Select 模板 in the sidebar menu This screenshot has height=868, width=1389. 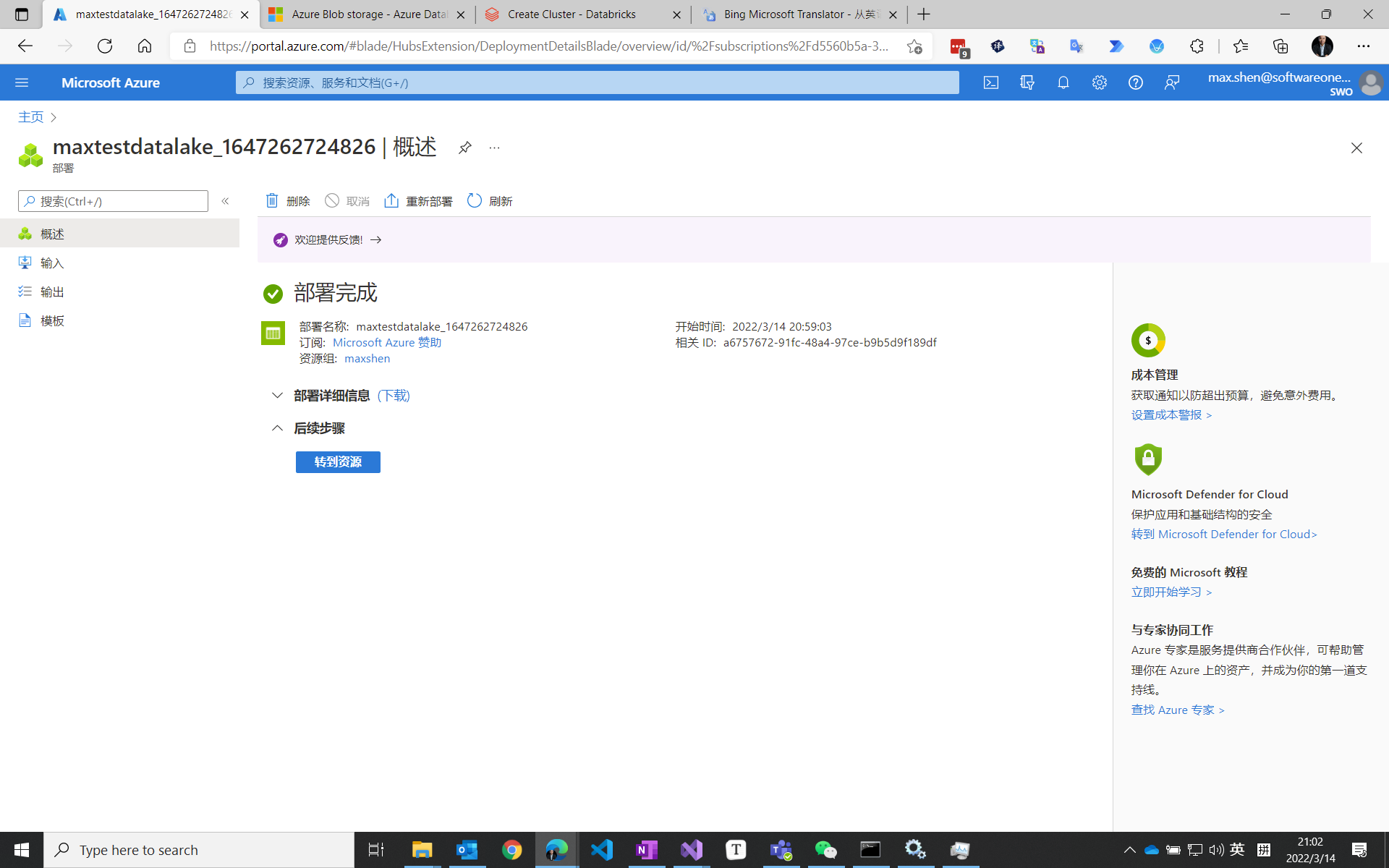point(51,320)
